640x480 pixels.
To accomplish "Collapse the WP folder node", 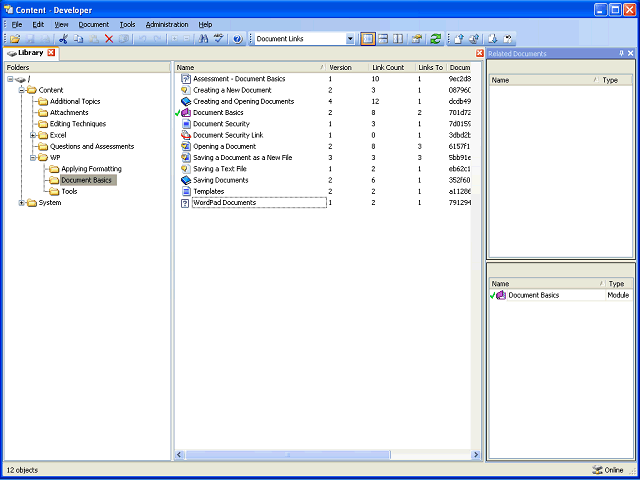I will click(33, 158).
